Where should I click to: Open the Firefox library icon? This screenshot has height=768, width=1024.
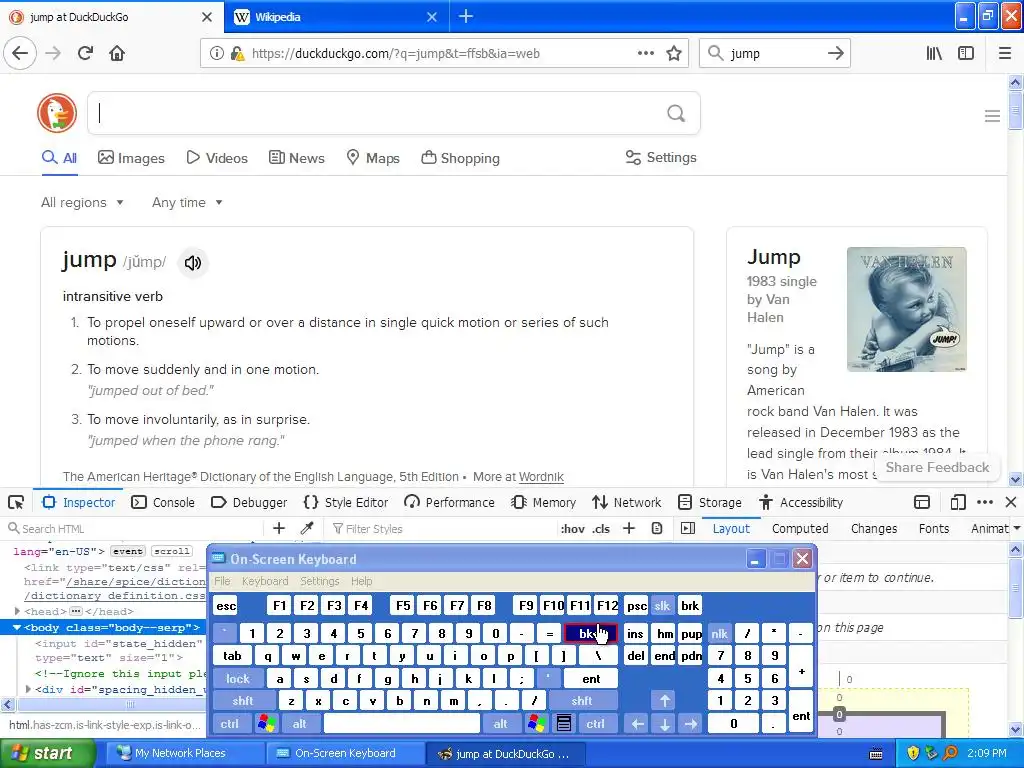[934, 54]
